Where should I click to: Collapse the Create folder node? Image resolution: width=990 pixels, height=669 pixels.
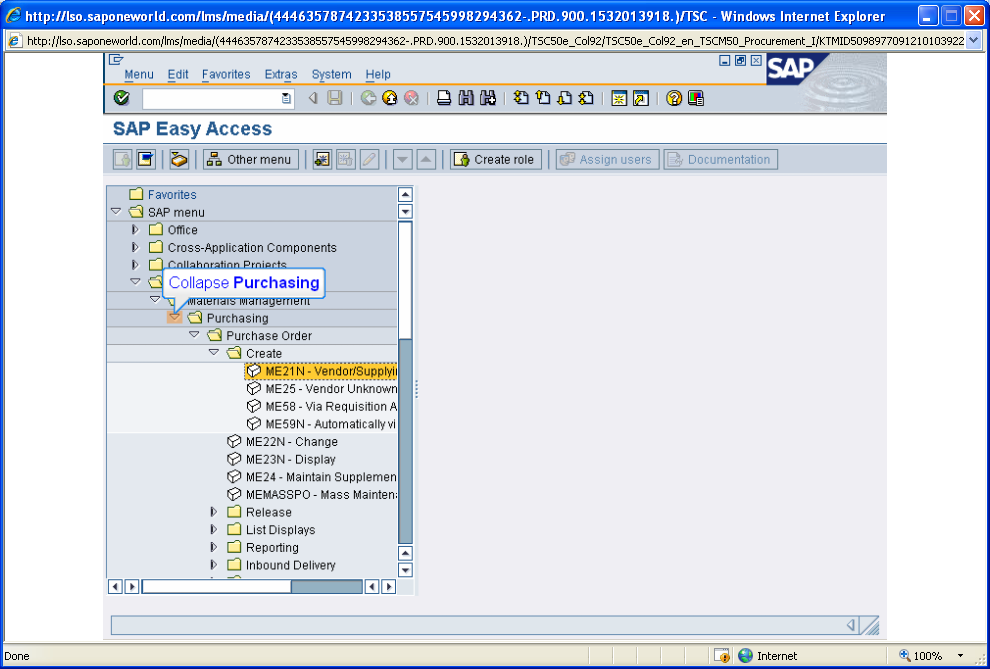(x=213, y=353)
